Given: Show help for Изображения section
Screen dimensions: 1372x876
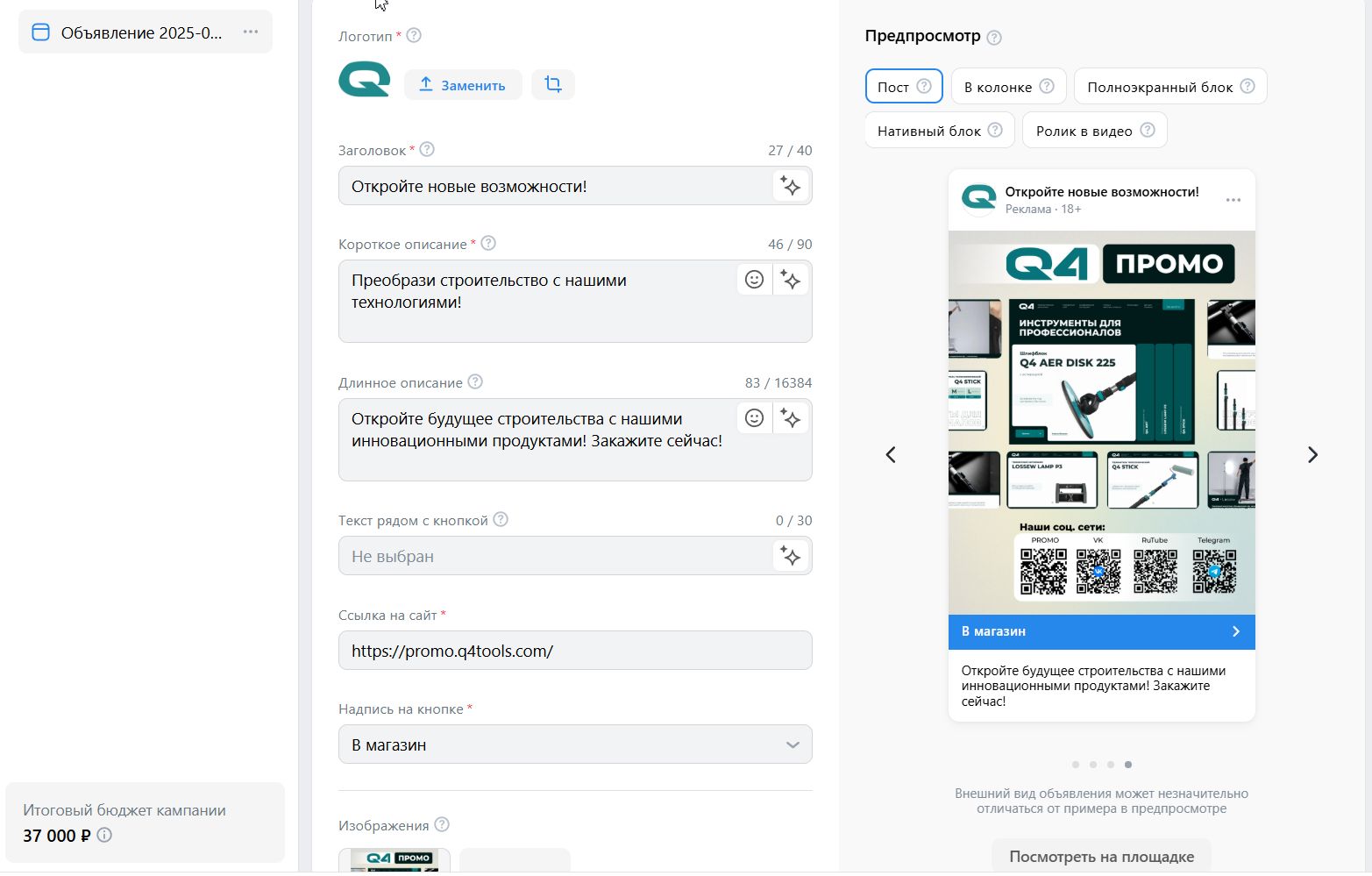Looking at the screenshot, I should pos(442,825).
